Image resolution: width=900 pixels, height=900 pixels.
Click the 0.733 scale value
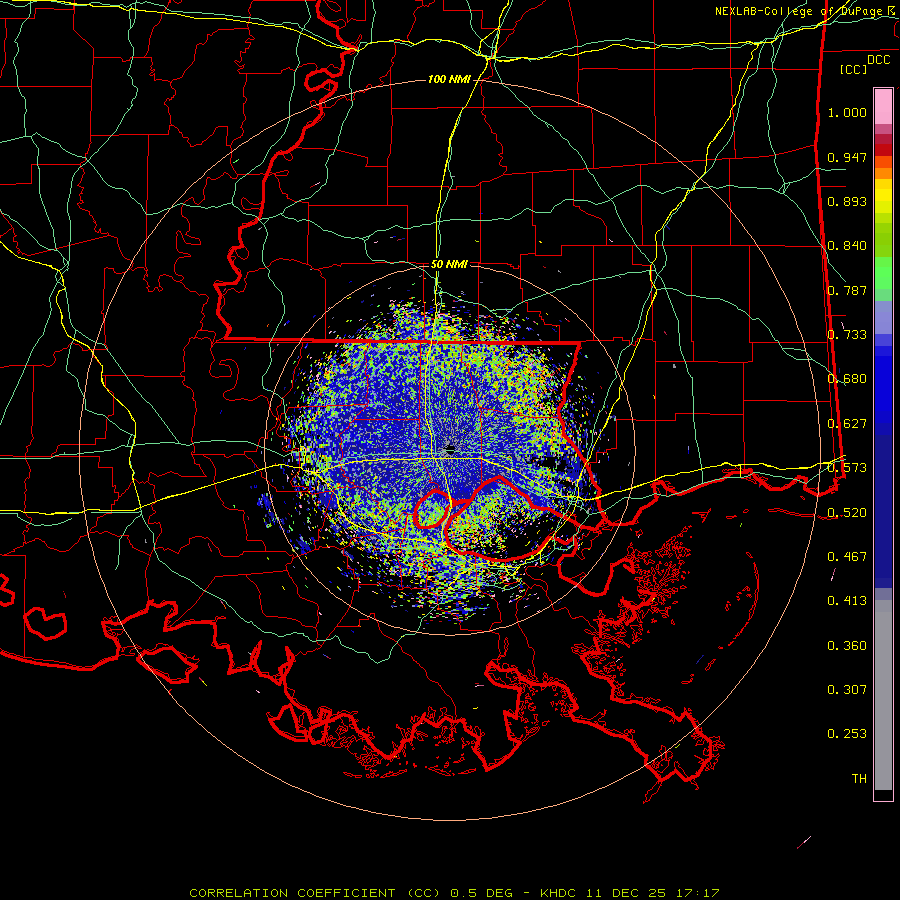(x=847, y=335)
